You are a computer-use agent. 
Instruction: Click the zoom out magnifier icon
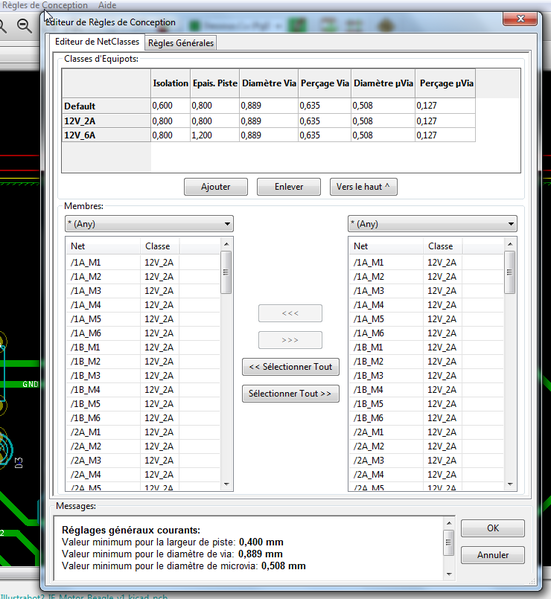[24, 26]
